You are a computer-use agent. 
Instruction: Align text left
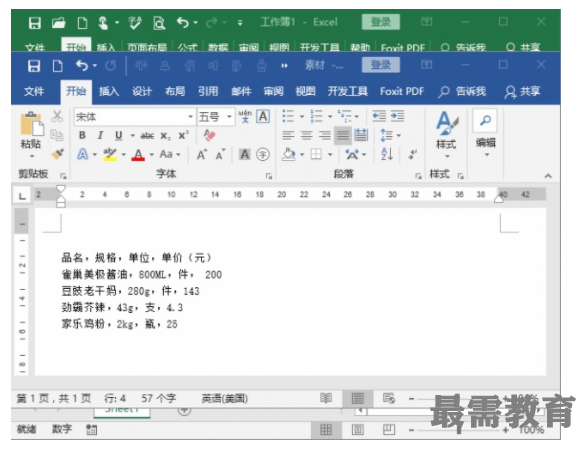click(288, 135)
